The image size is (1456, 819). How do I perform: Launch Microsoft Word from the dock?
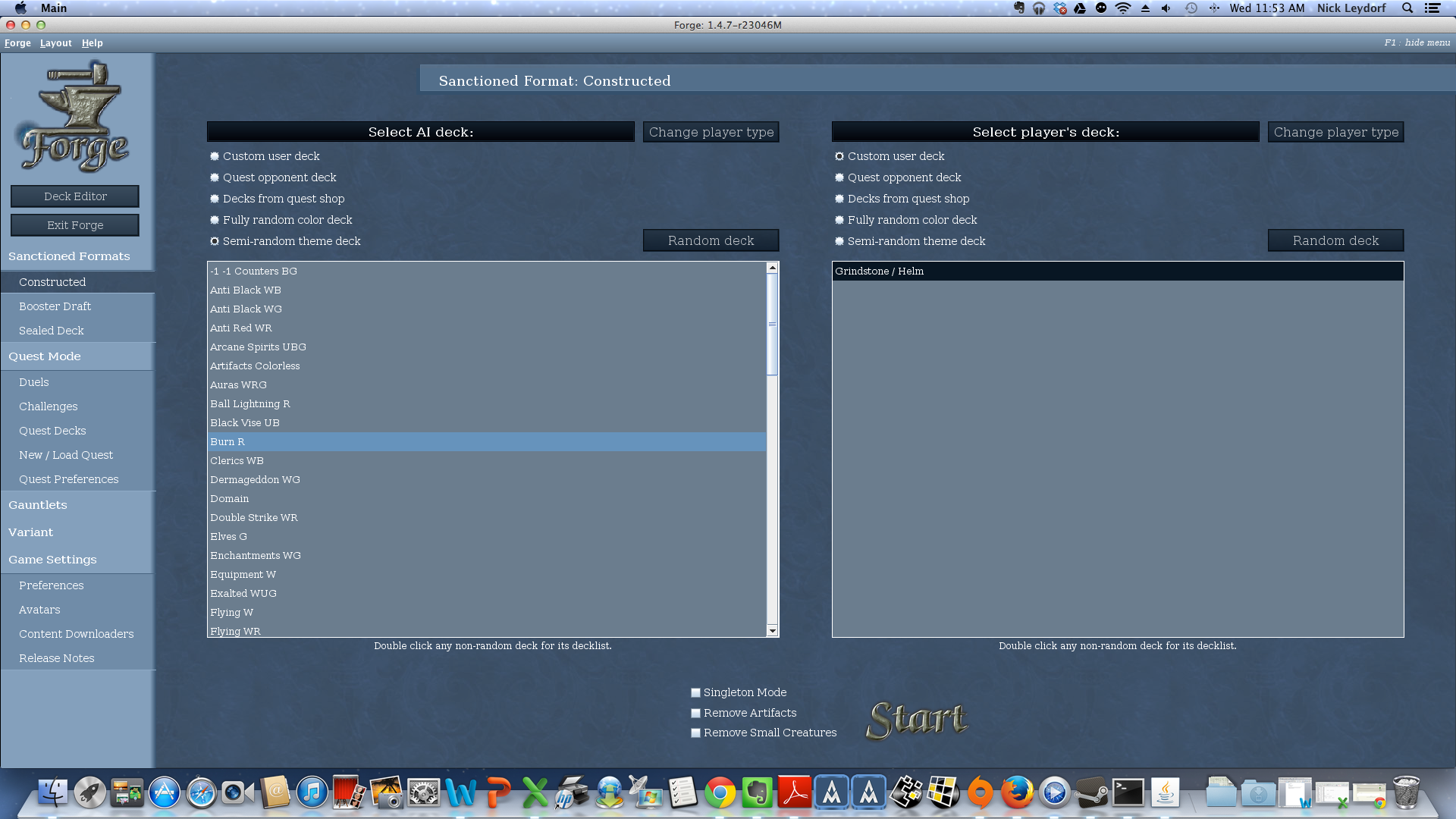[x=460, y=792]
